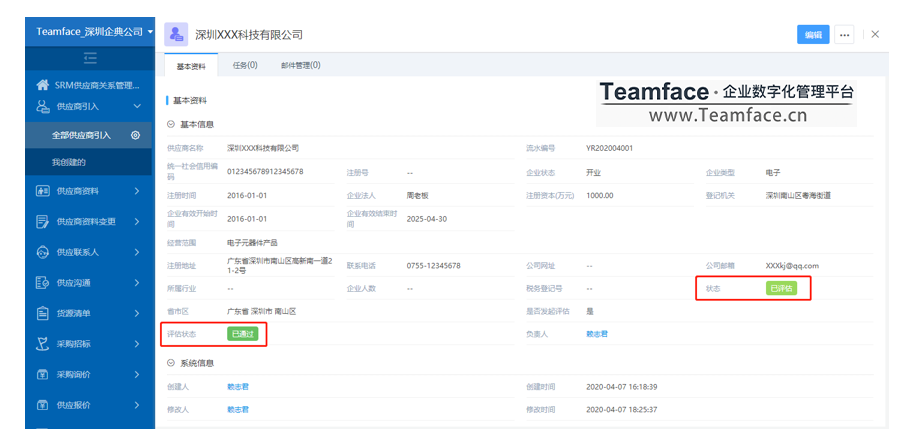The height and width of the screenshot is (429, 913).
Task: Close the supplier detail panel
Action: [875, 34]
